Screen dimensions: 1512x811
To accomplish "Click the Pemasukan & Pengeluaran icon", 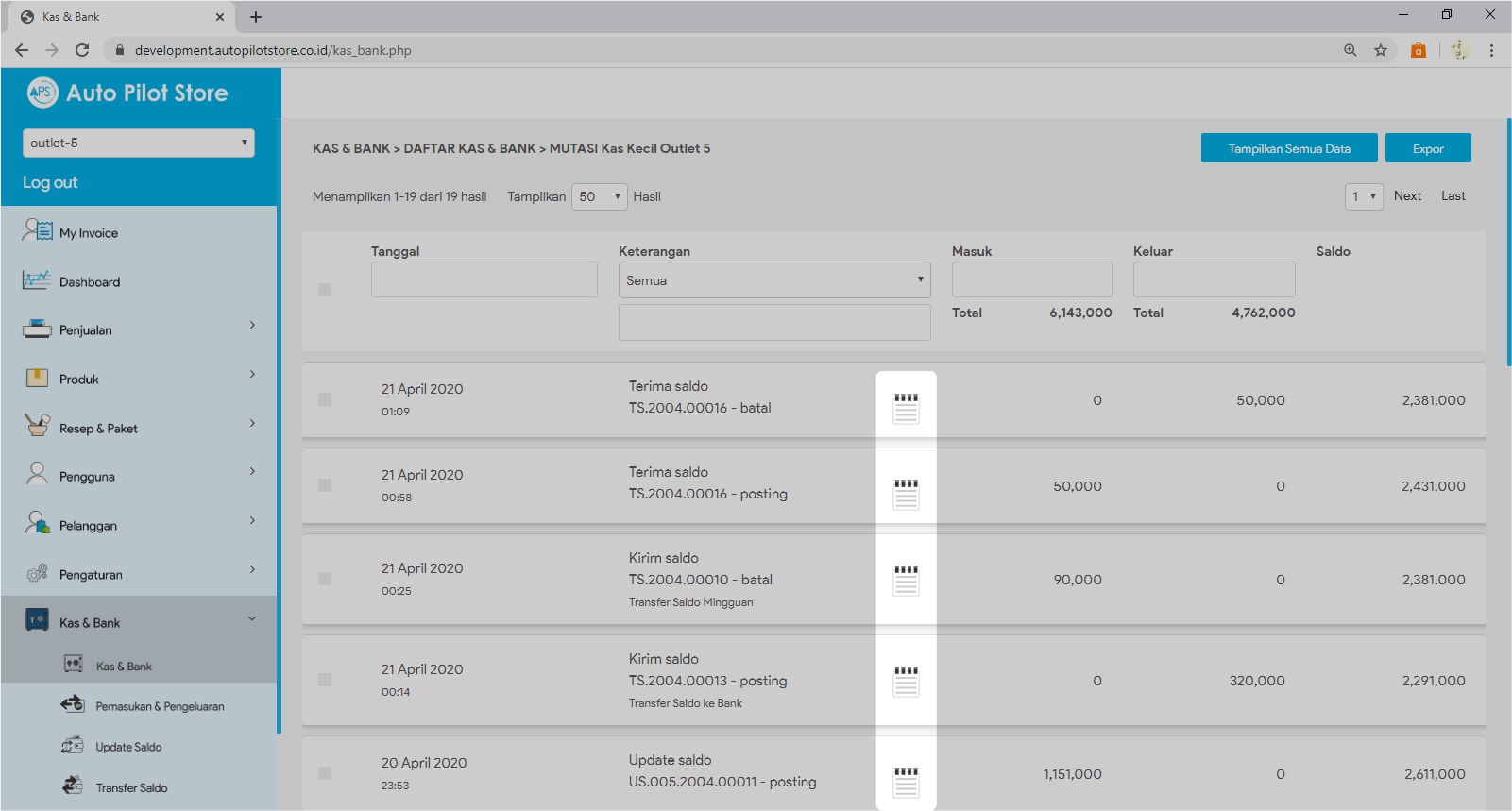I will click(x=73, y=704).
